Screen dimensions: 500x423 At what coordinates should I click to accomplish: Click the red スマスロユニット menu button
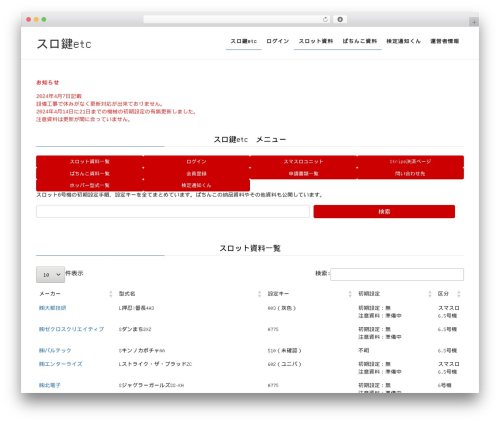click(x=303, y=162)
